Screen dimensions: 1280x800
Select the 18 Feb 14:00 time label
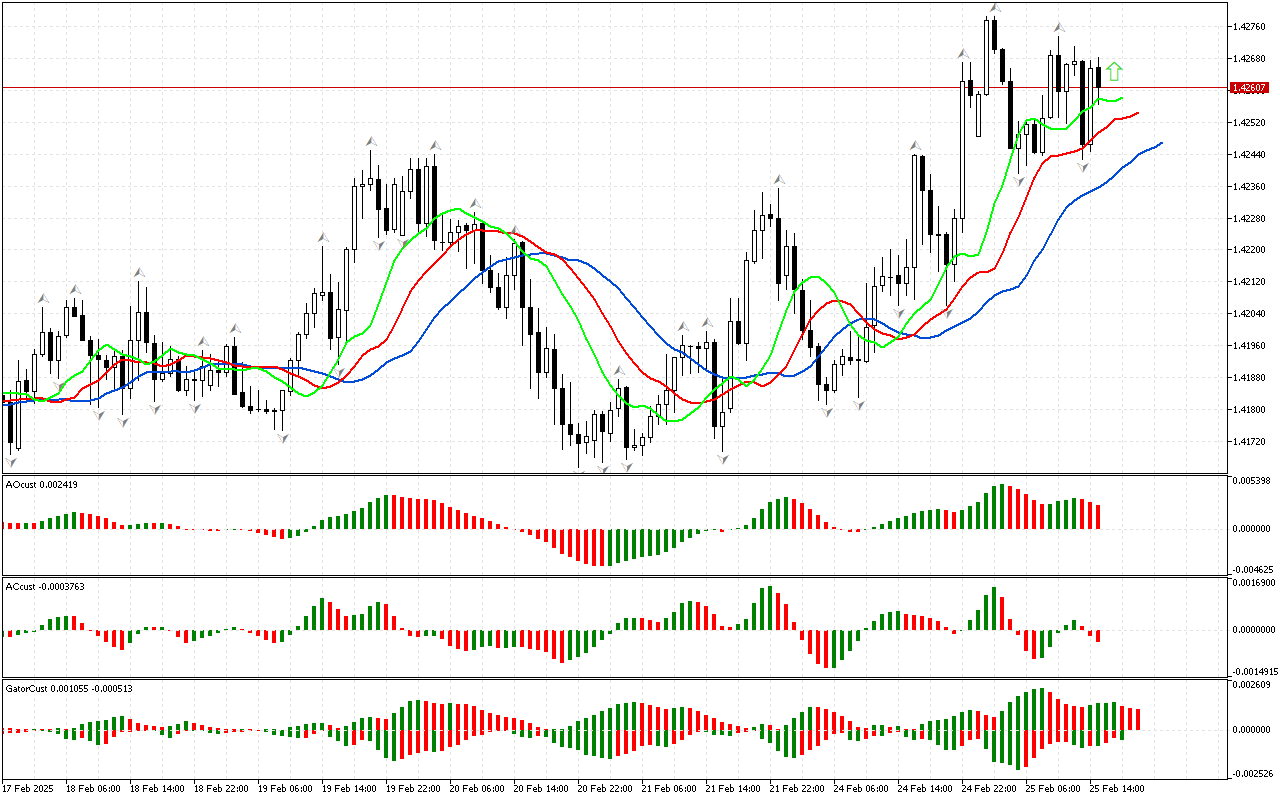click(157, 789)
